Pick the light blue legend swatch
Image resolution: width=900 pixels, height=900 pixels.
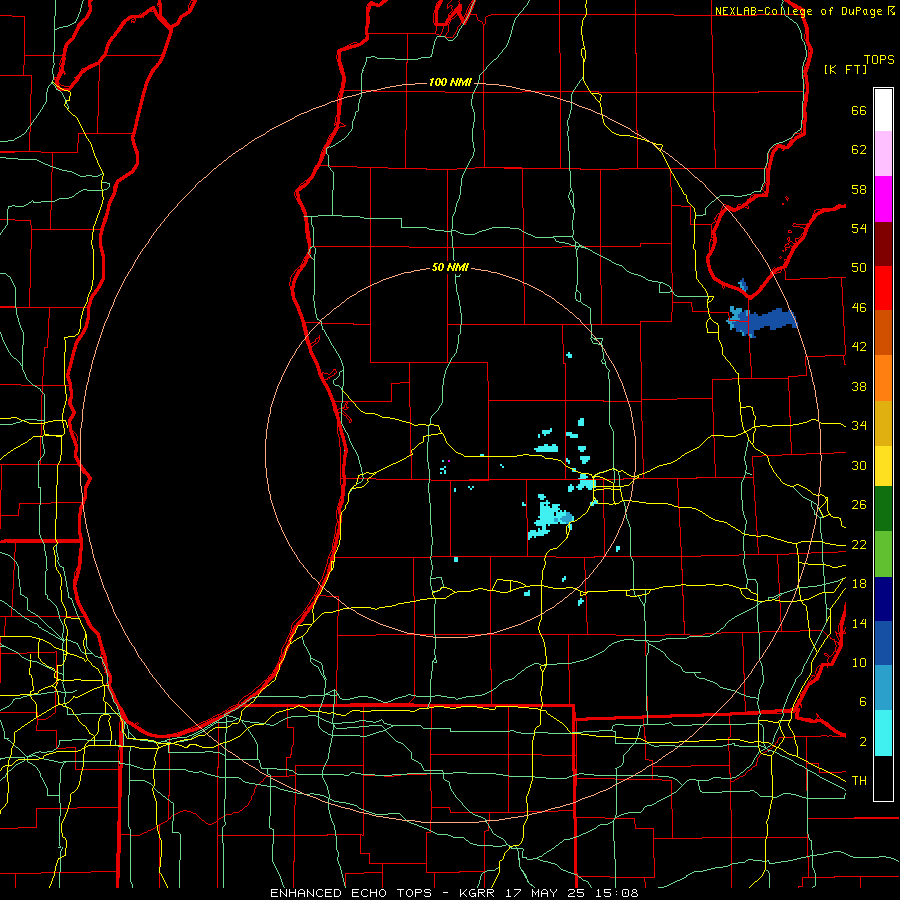tap(883, 687)
